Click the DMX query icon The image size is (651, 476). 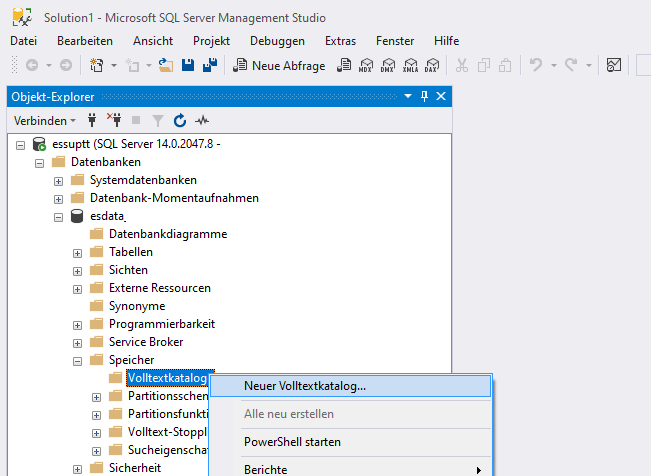pyautogui.click(x=387, y=65)
